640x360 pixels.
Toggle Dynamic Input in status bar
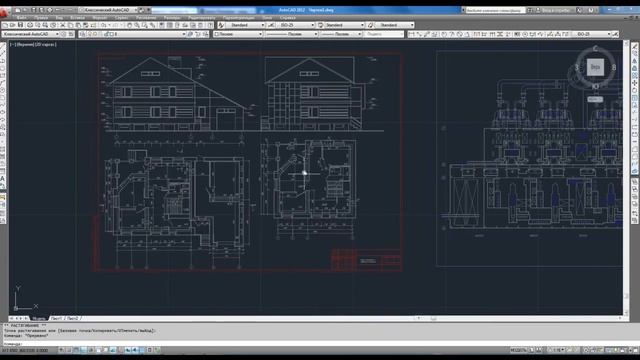[x=127, y=350]
